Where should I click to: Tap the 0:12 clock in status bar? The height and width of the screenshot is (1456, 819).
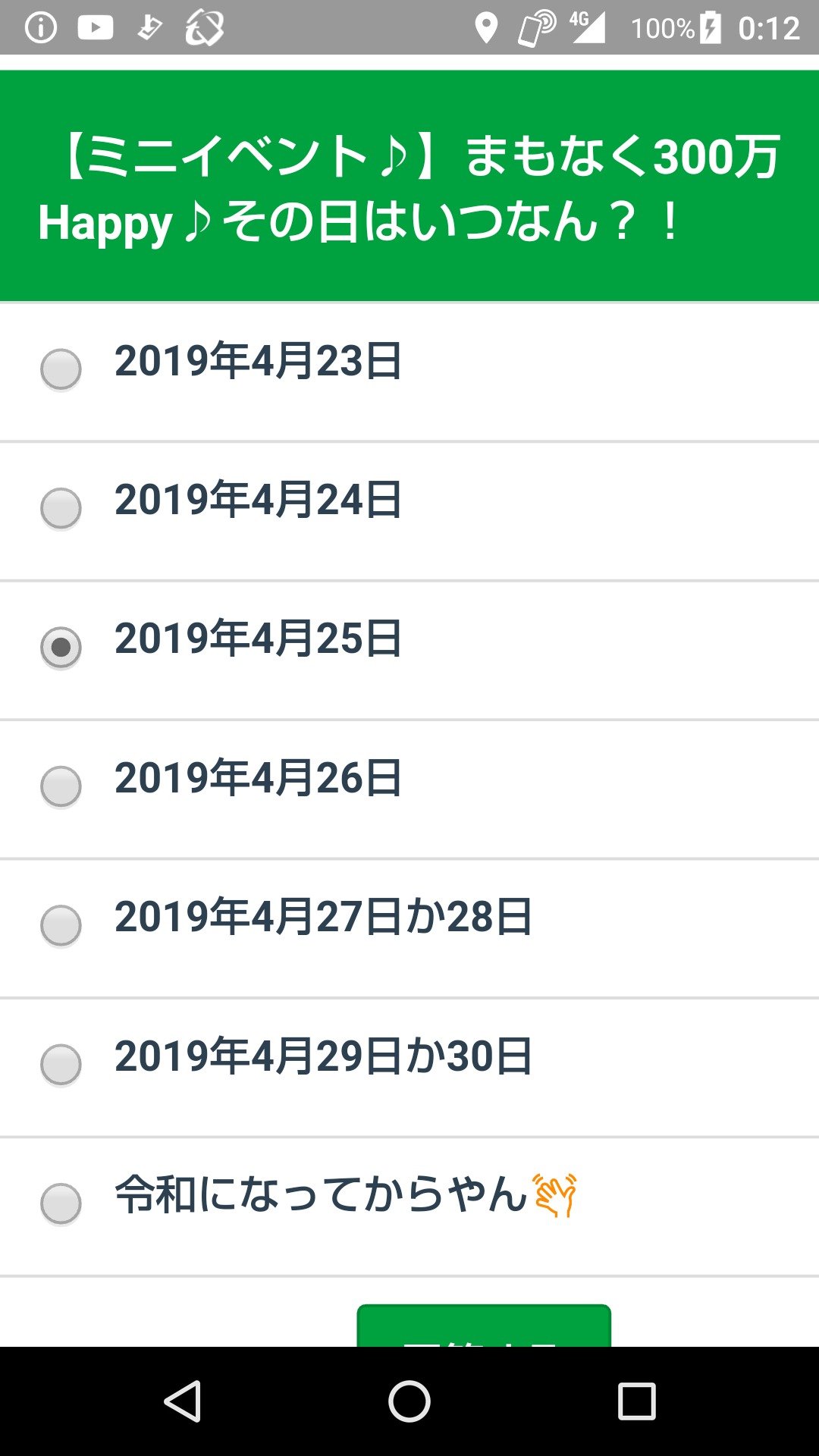click(x=769, y=28)
